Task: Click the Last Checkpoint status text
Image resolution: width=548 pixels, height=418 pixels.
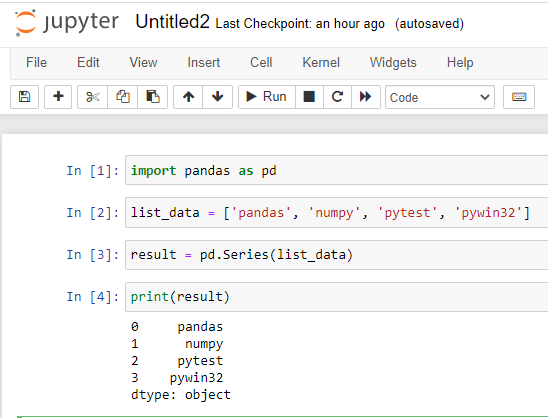Action: tap(300, 24)
